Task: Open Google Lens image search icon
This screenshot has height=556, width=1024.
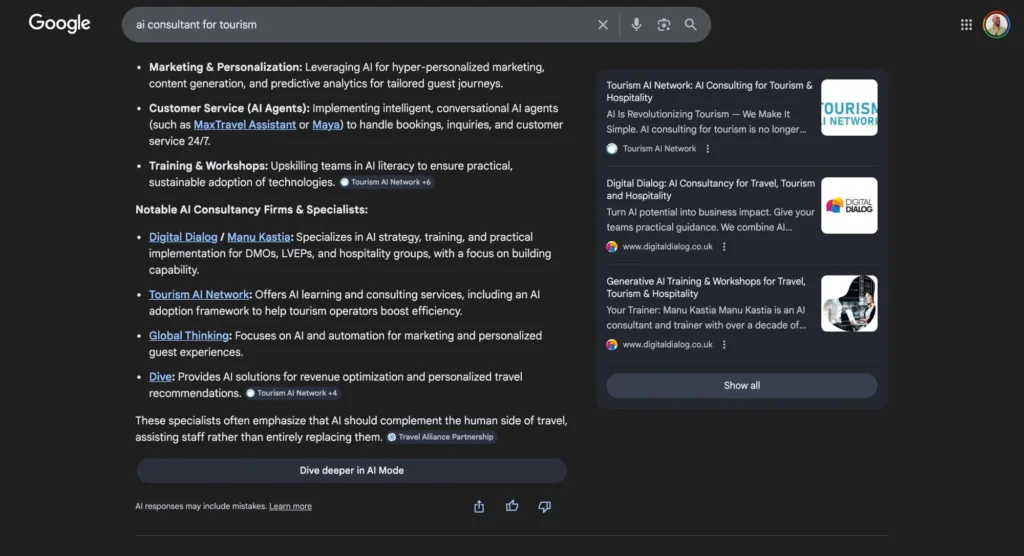Action: pyautogui.click(x=664, y=25)
